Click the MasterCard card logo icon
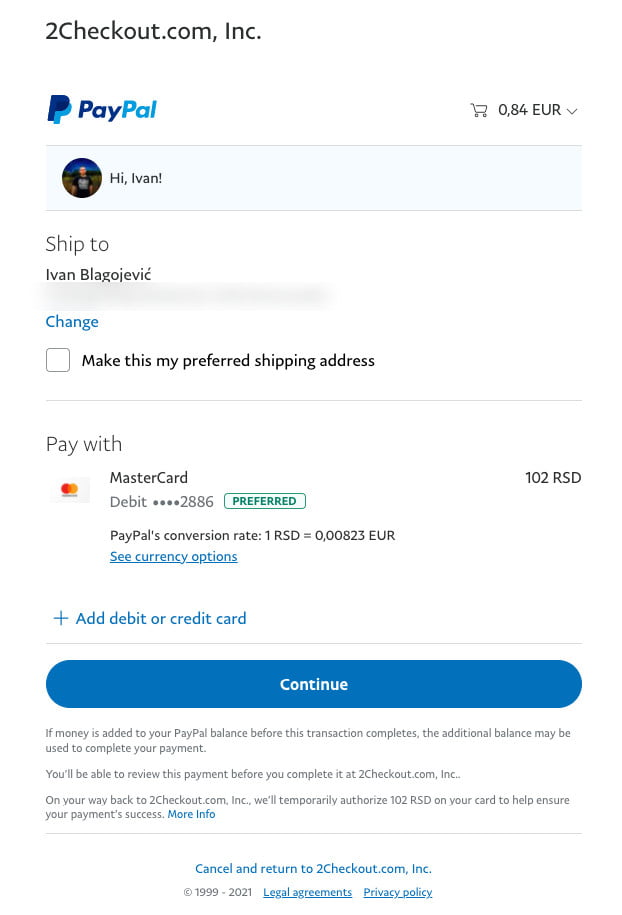The height and width of the screenshot is (915, 622). [70, 490]
